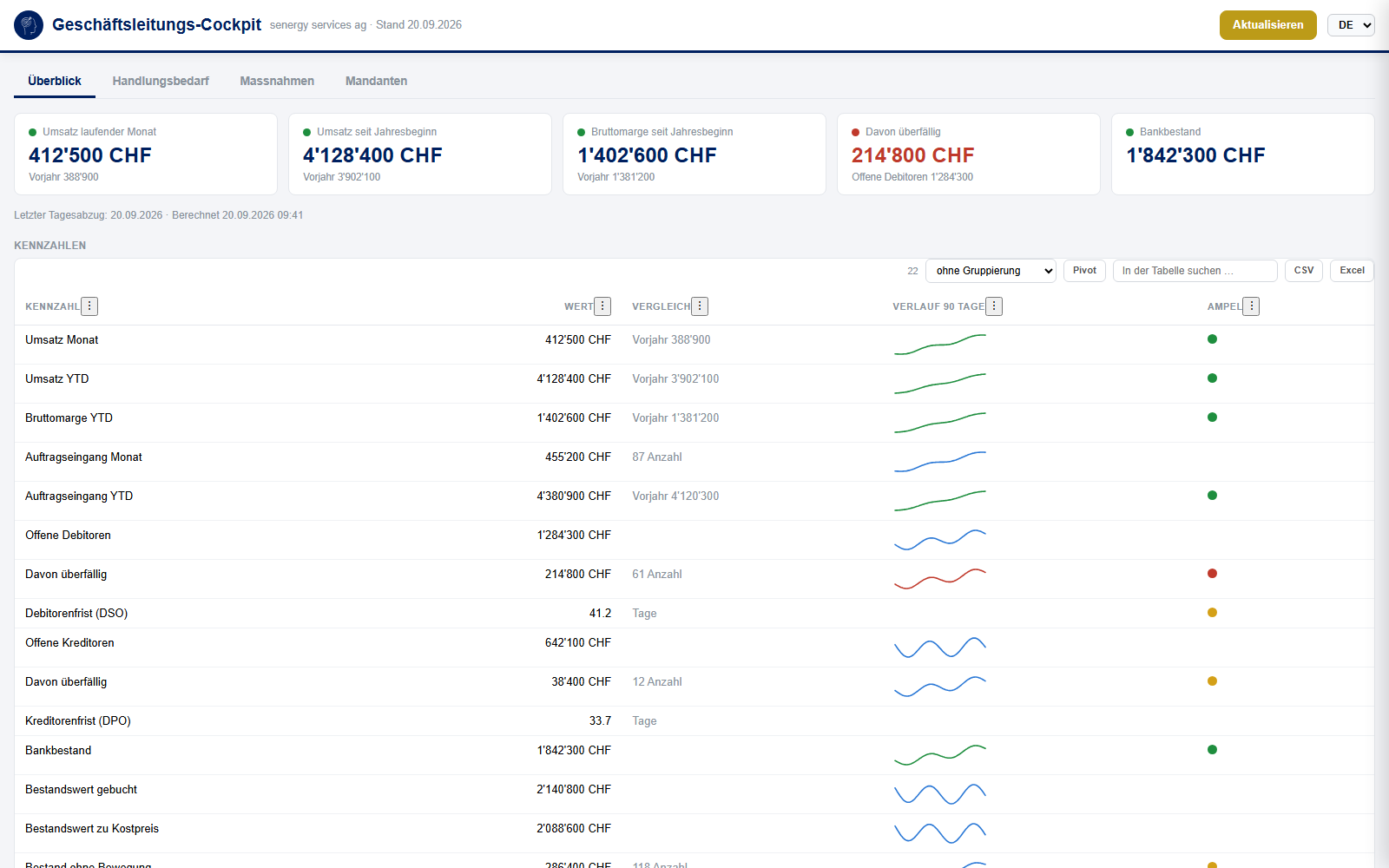1389x868 pixels.
Task: Focus the table search input field
Action: pyautogui.click(x=1195, y=271)
